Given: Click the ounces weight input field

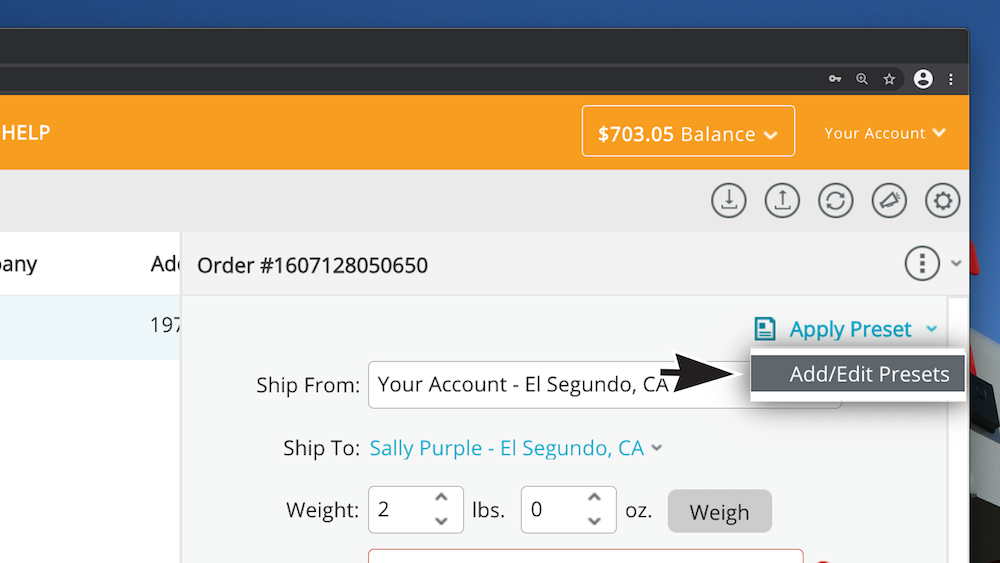Looking at the screenshot, I should pos(568,509).
